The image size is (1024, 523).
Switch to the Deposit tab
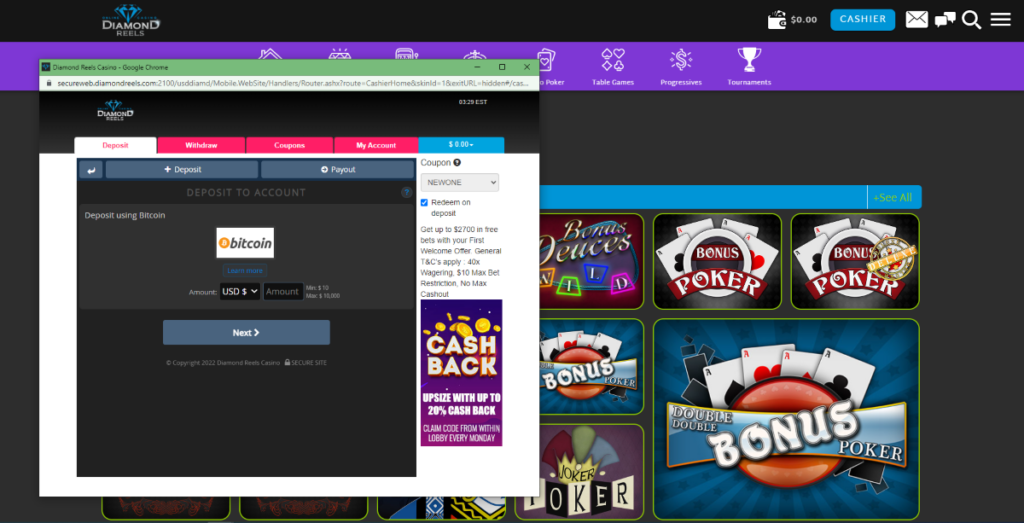point(116,145)
